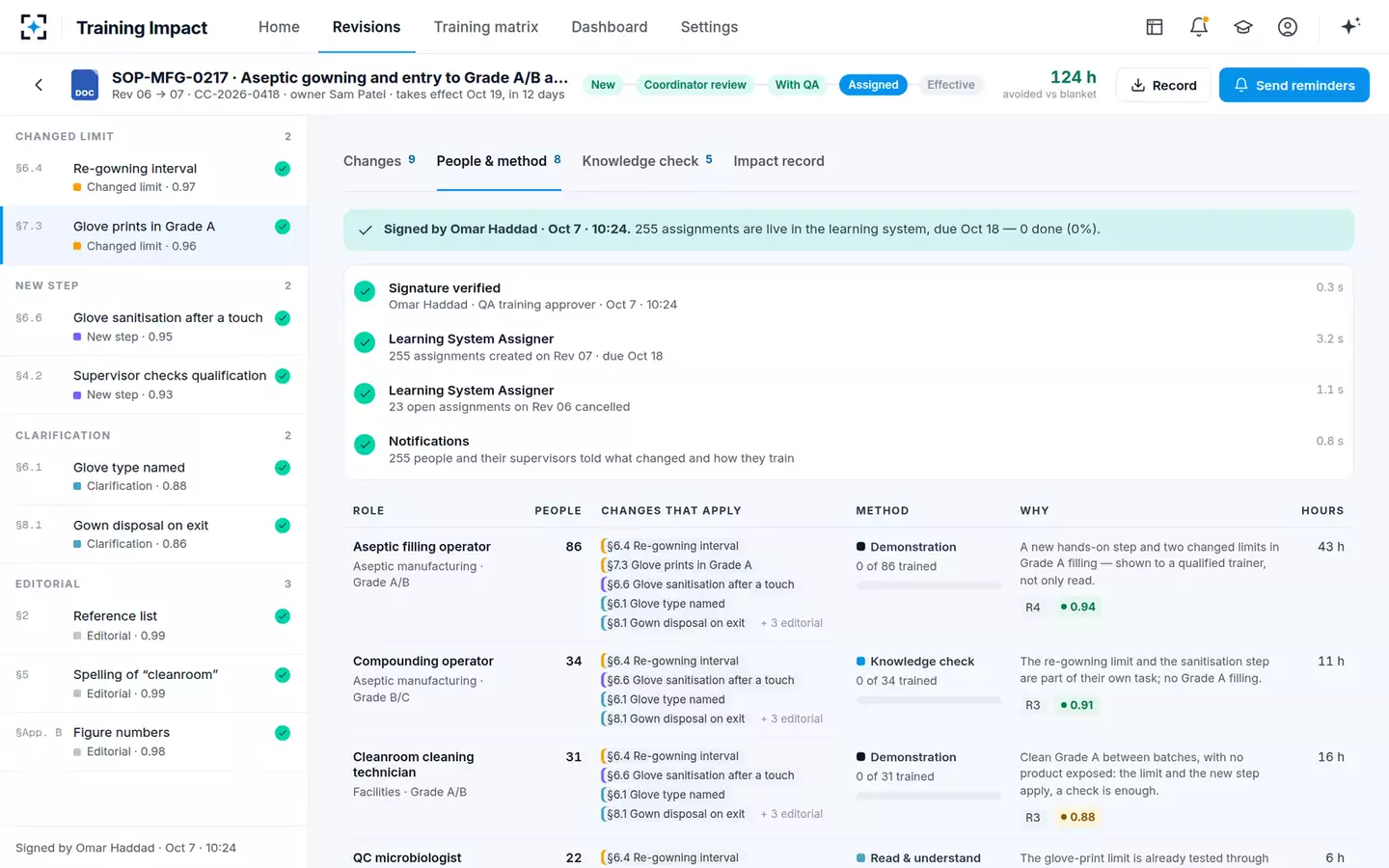
Task: Switch to the Training matrix tab
Action: (486, 27)
